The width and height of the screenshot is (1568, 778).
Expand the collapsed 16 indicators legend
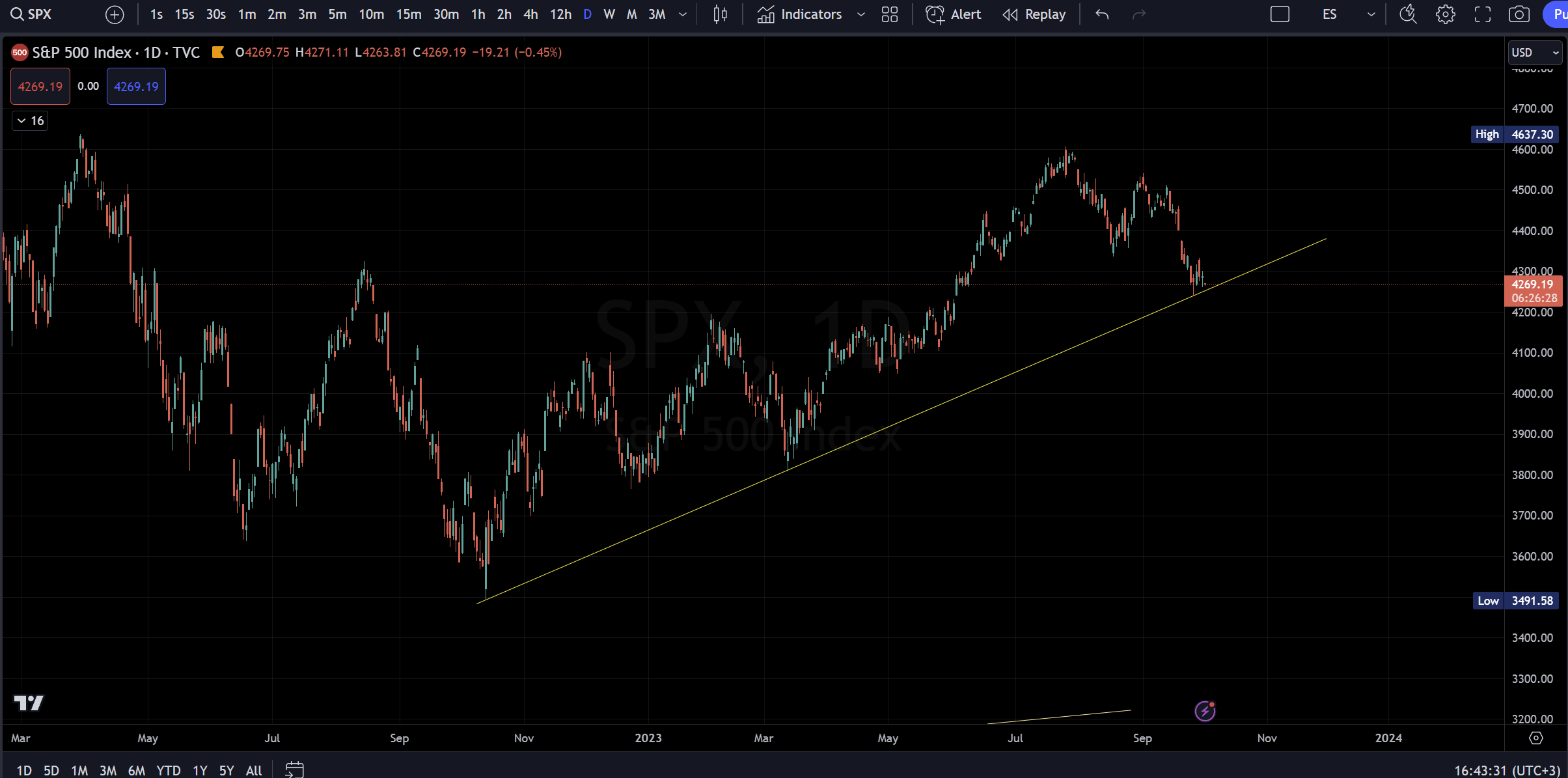coord(30,120)
